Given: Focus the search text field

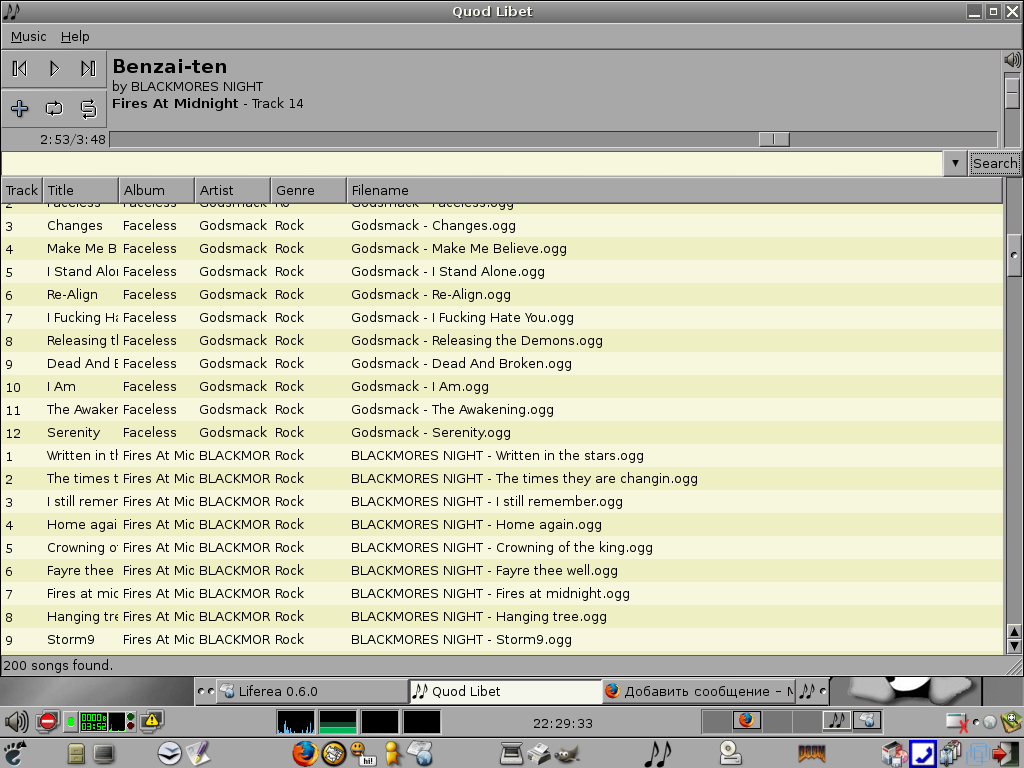Looking at the screenshot, I should [x=472, y=163].
